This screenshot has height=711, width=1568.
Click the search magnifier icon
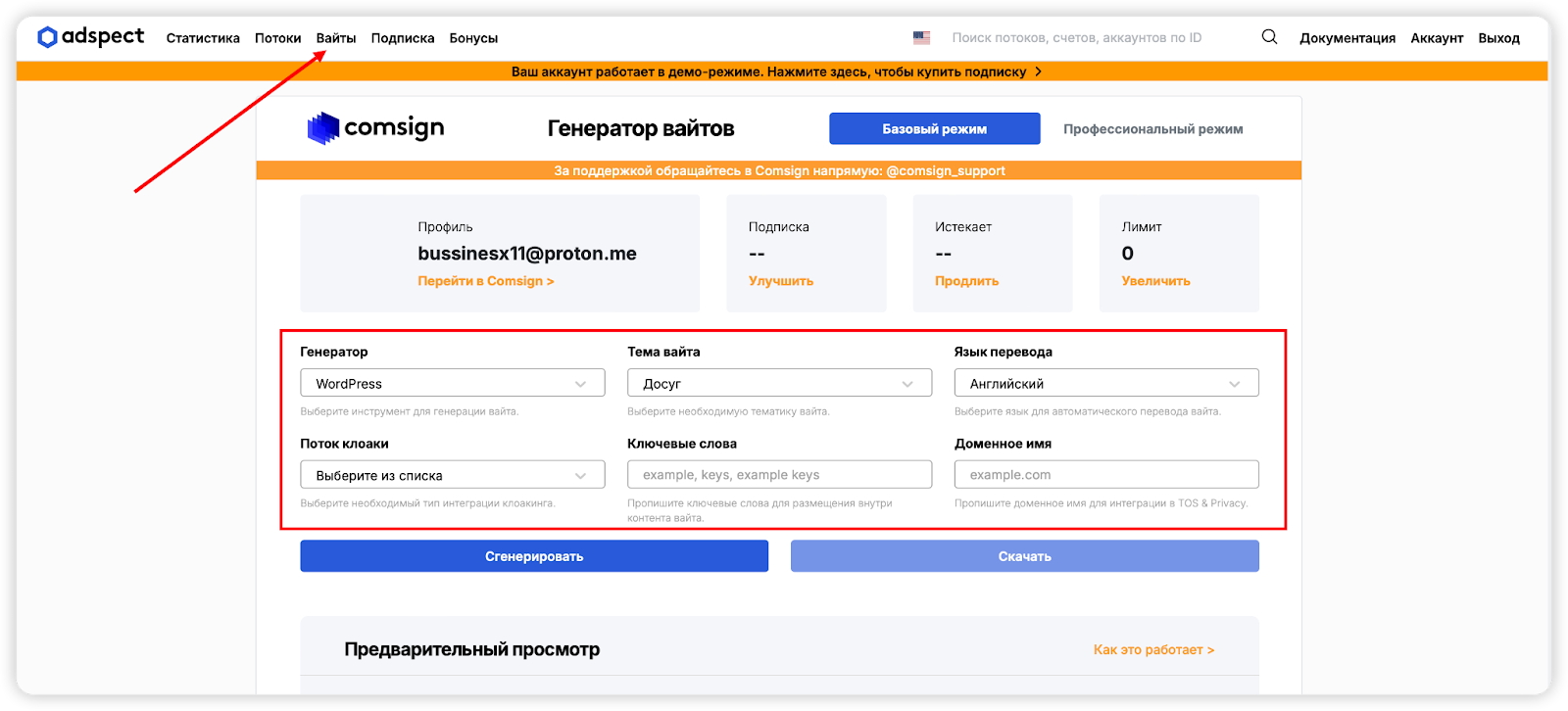click(x=1269, y=37)
